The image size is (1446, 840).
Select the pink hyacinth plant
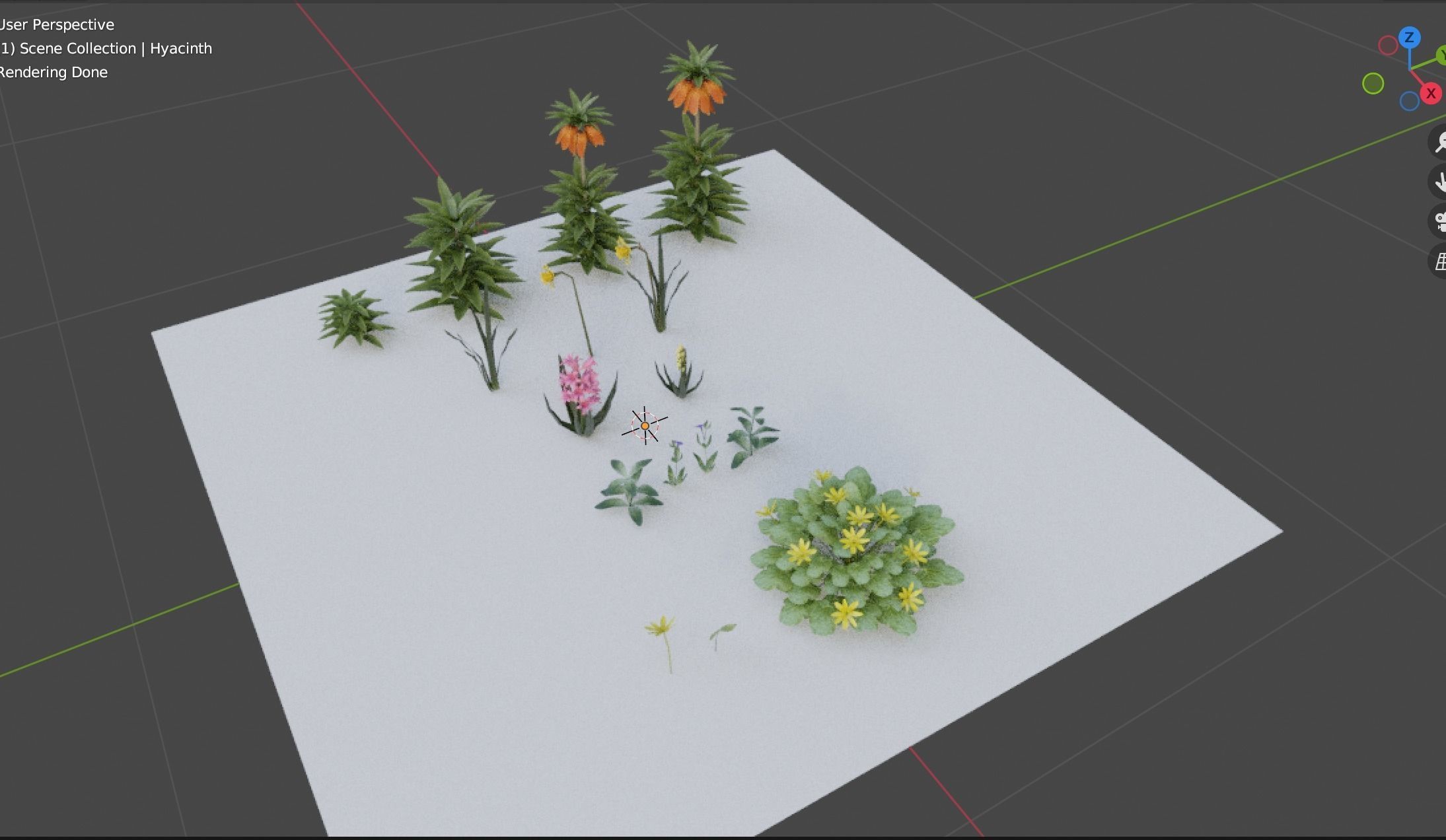click(x=580, y=395)
